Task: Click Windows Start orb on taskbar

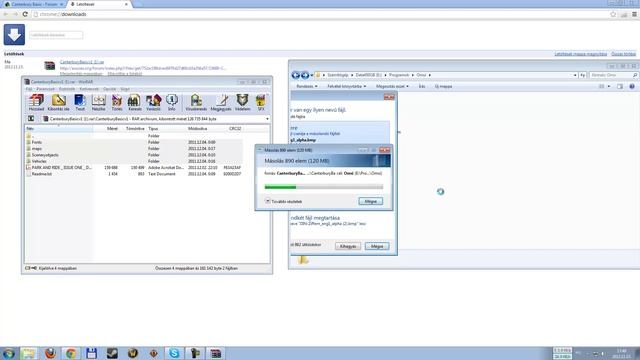Action: [x=9, y=353]
